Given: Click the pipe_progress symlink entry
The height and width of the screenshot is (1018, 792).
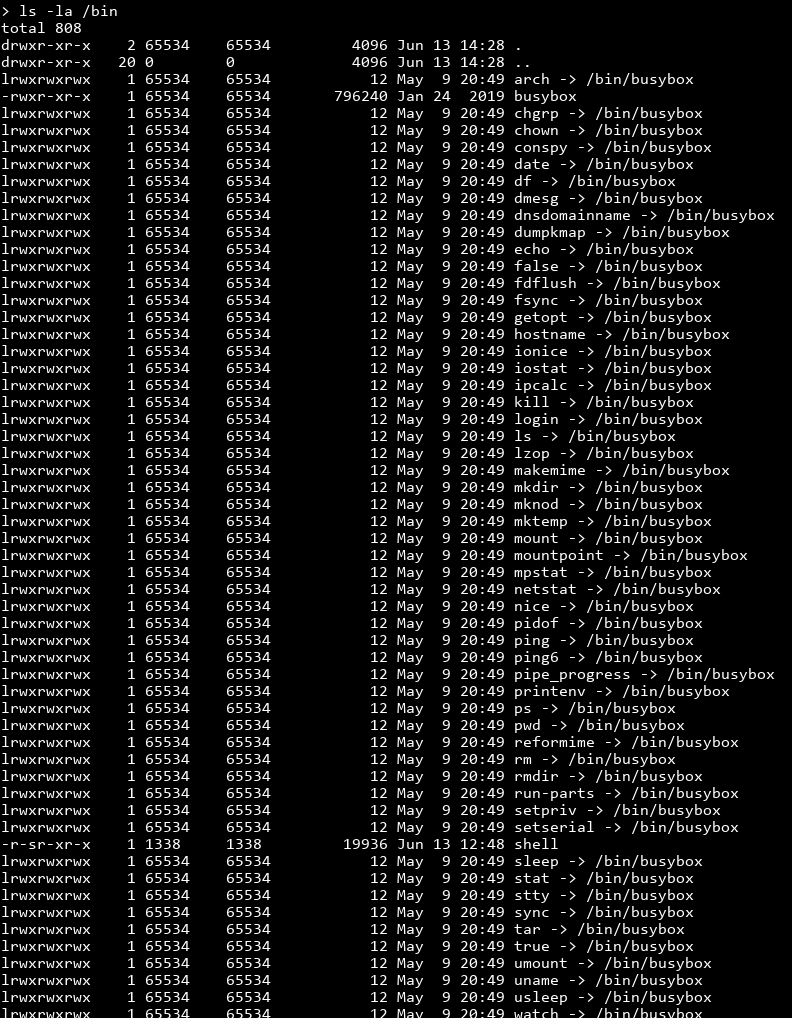Looking at the screenshot, I should 644,674.
